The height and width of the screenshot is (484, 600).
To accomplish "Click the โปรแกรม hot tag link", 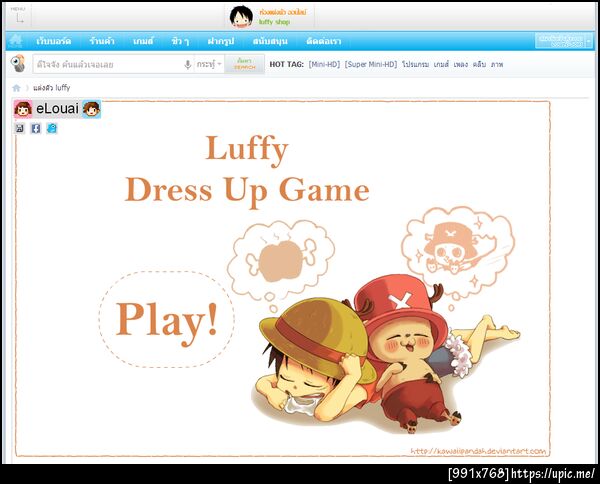I will (415, 64).
